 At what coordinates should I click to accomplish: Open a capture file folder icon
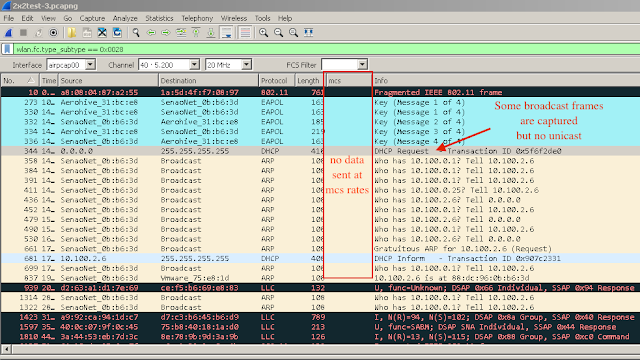tap(72, 33)
